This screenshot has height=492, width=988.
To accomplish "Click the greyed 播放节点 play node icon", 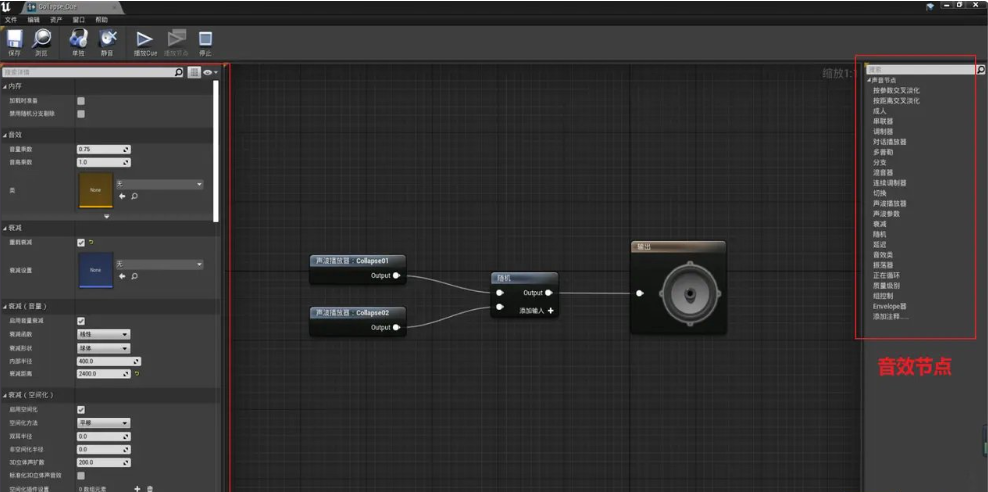I will coord(175,39).
